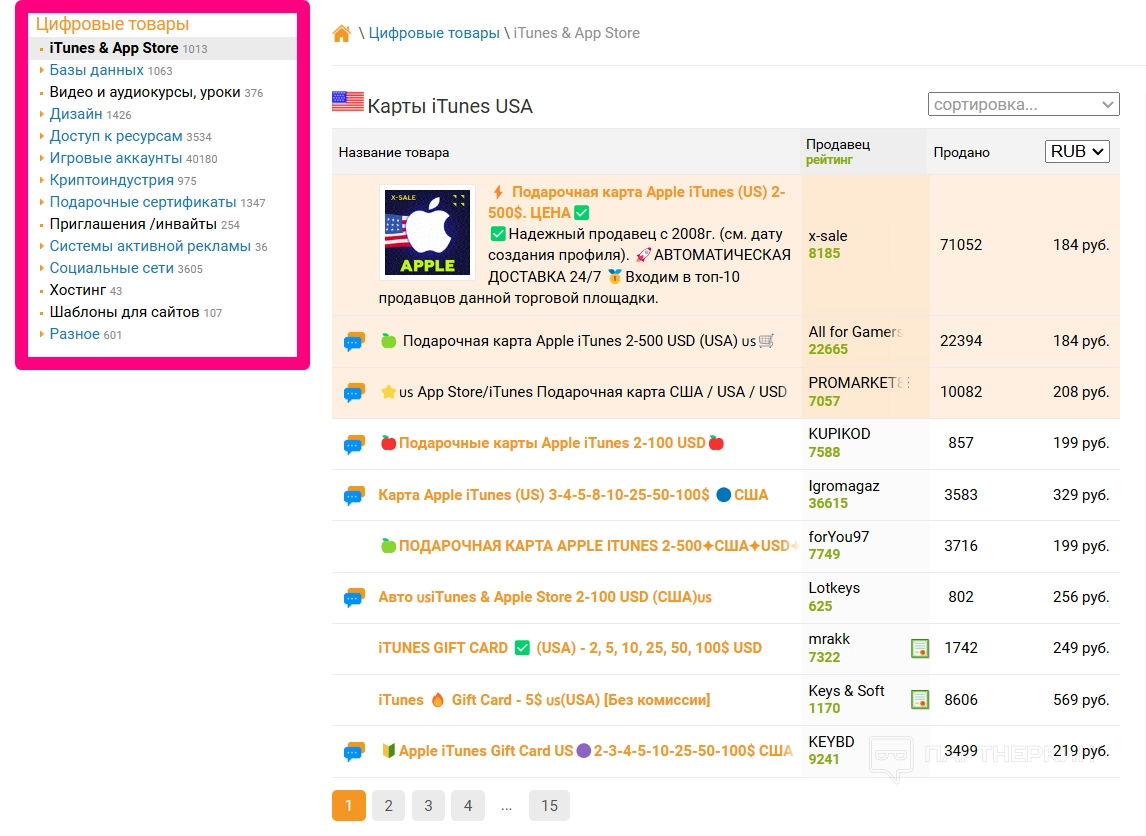
Task: Click the USA flag icon by Карты iTunes USA
Action: tap(348, 102)
